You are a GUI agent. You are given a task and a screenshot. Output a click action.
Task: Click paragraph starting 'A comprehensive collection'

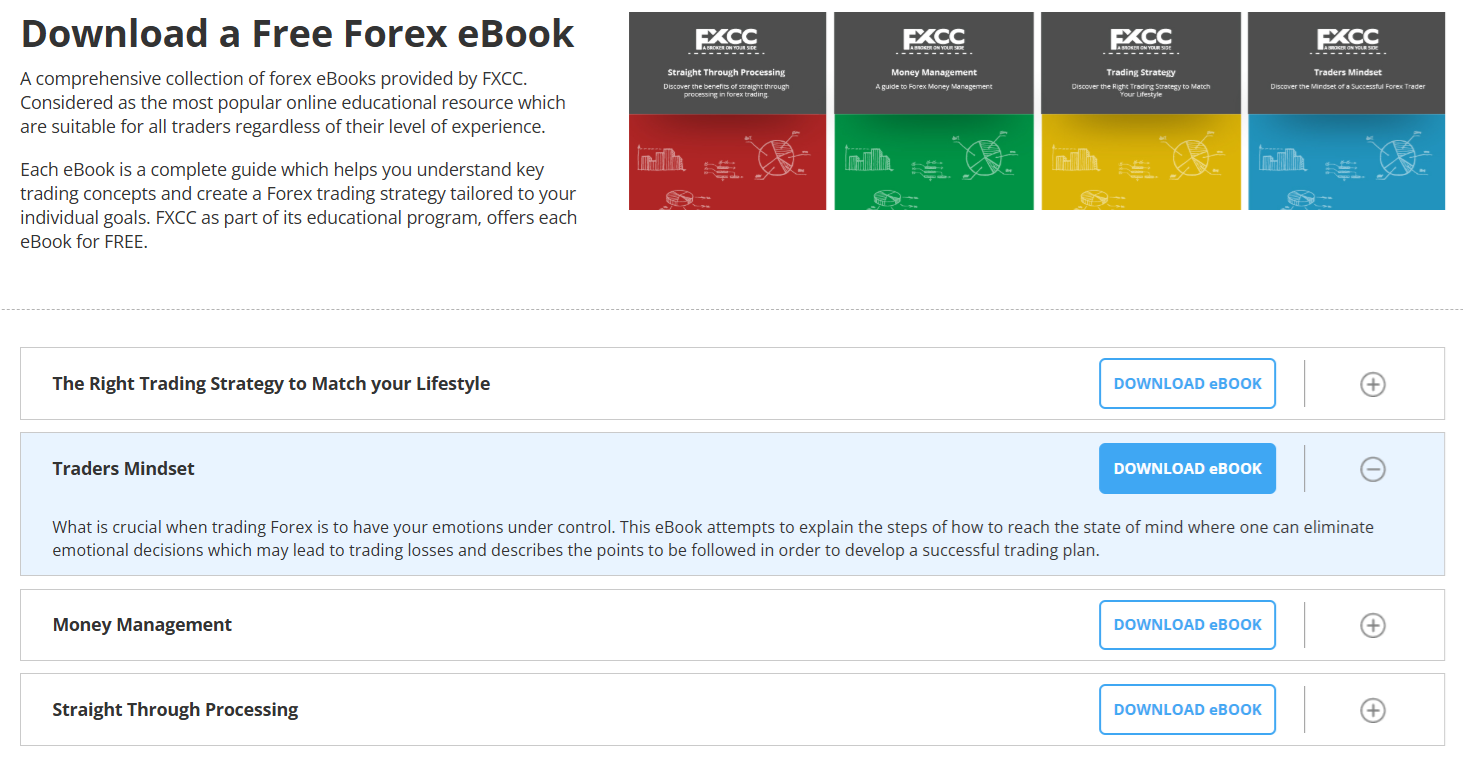(293, 102)
